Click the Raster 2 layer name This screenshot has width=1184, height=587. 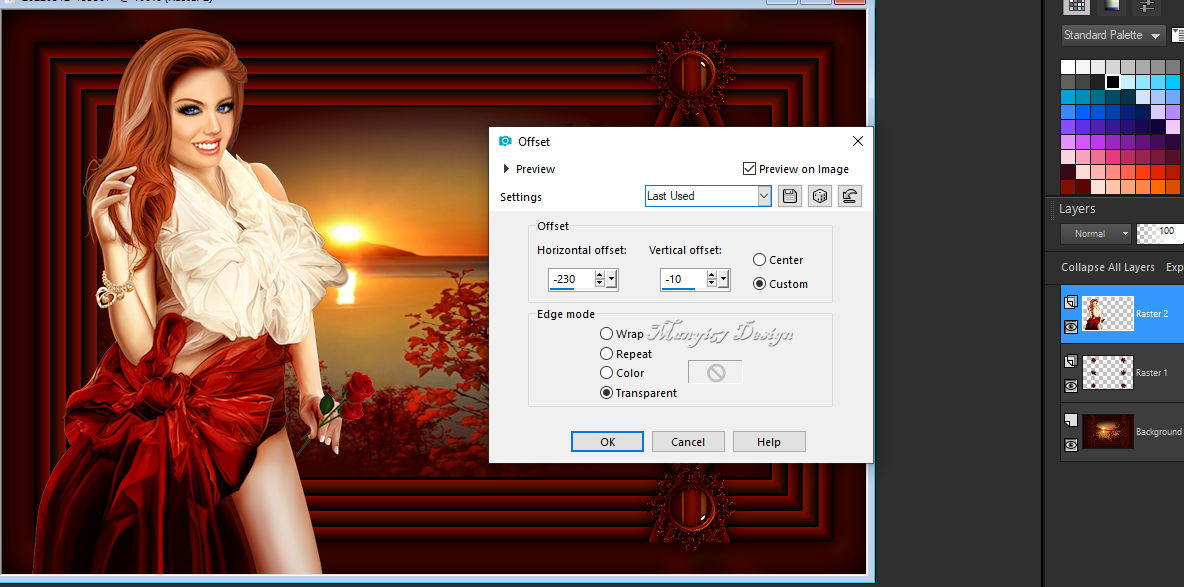(x=1152, y=314)
